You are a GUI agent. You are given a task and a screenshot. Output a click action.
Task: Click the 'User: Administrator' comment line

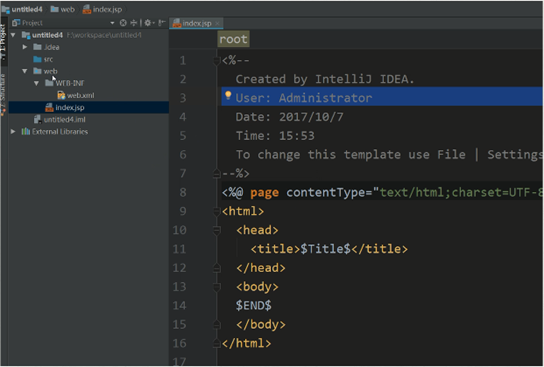point(304,98)
